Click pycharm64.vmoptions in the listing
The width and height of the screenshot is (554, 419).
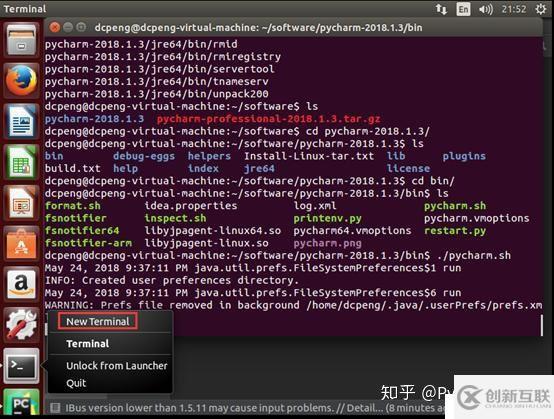tap(352, 231)
